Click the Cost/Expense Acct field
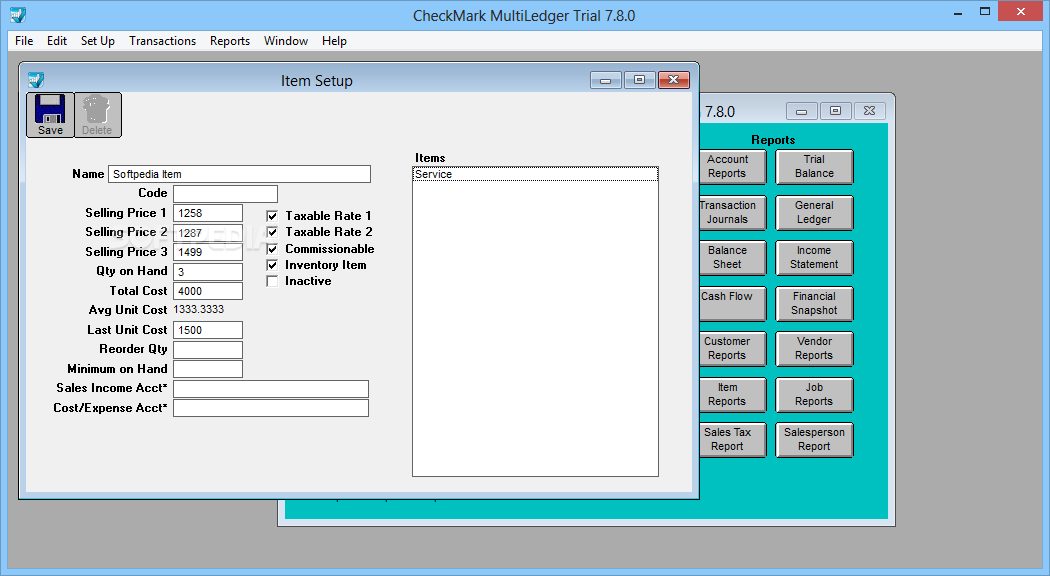This screenshot has height=576, width=1050. [x=271, y=408]
